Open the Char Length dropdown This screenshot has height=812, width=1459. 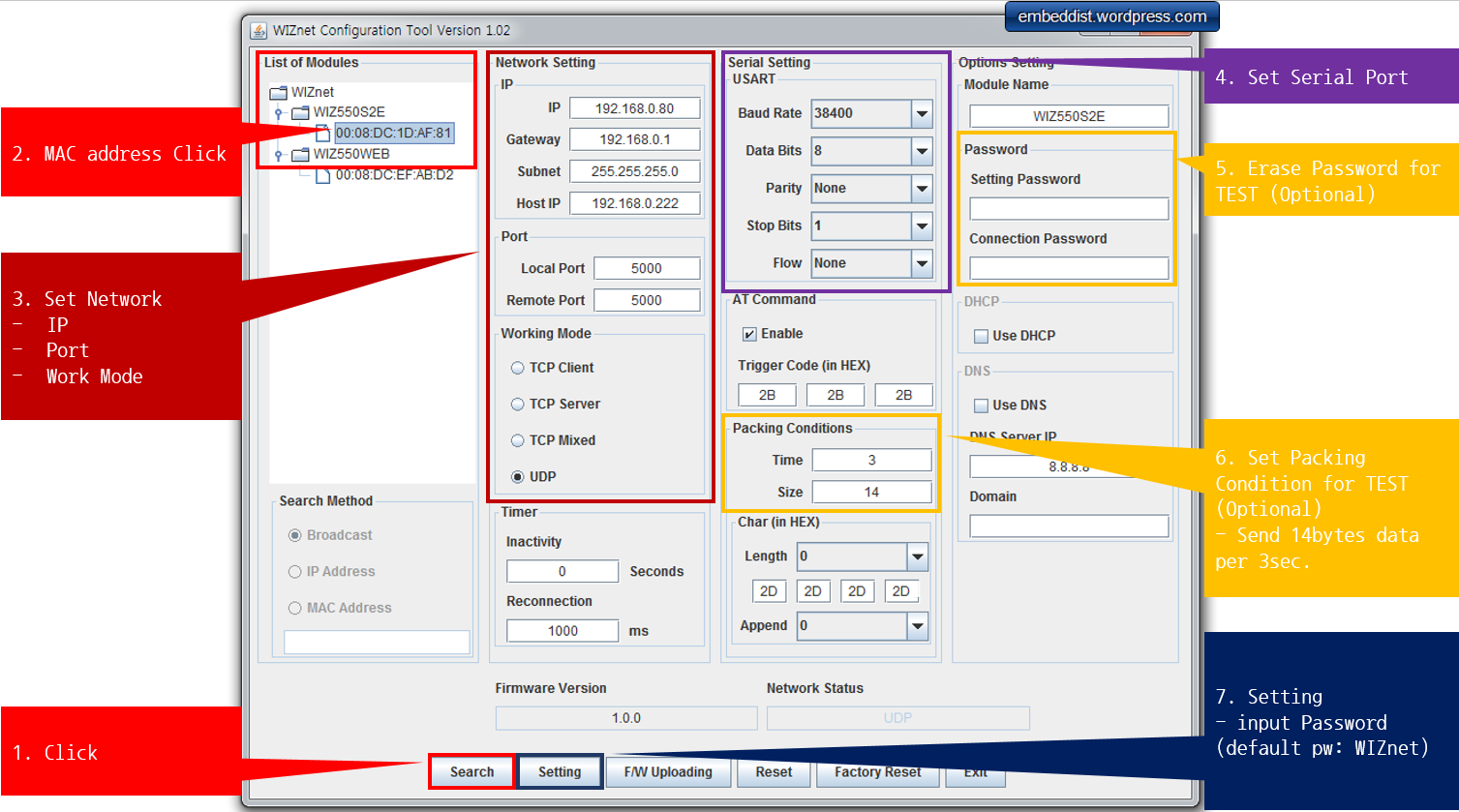[x=917, y=556]
